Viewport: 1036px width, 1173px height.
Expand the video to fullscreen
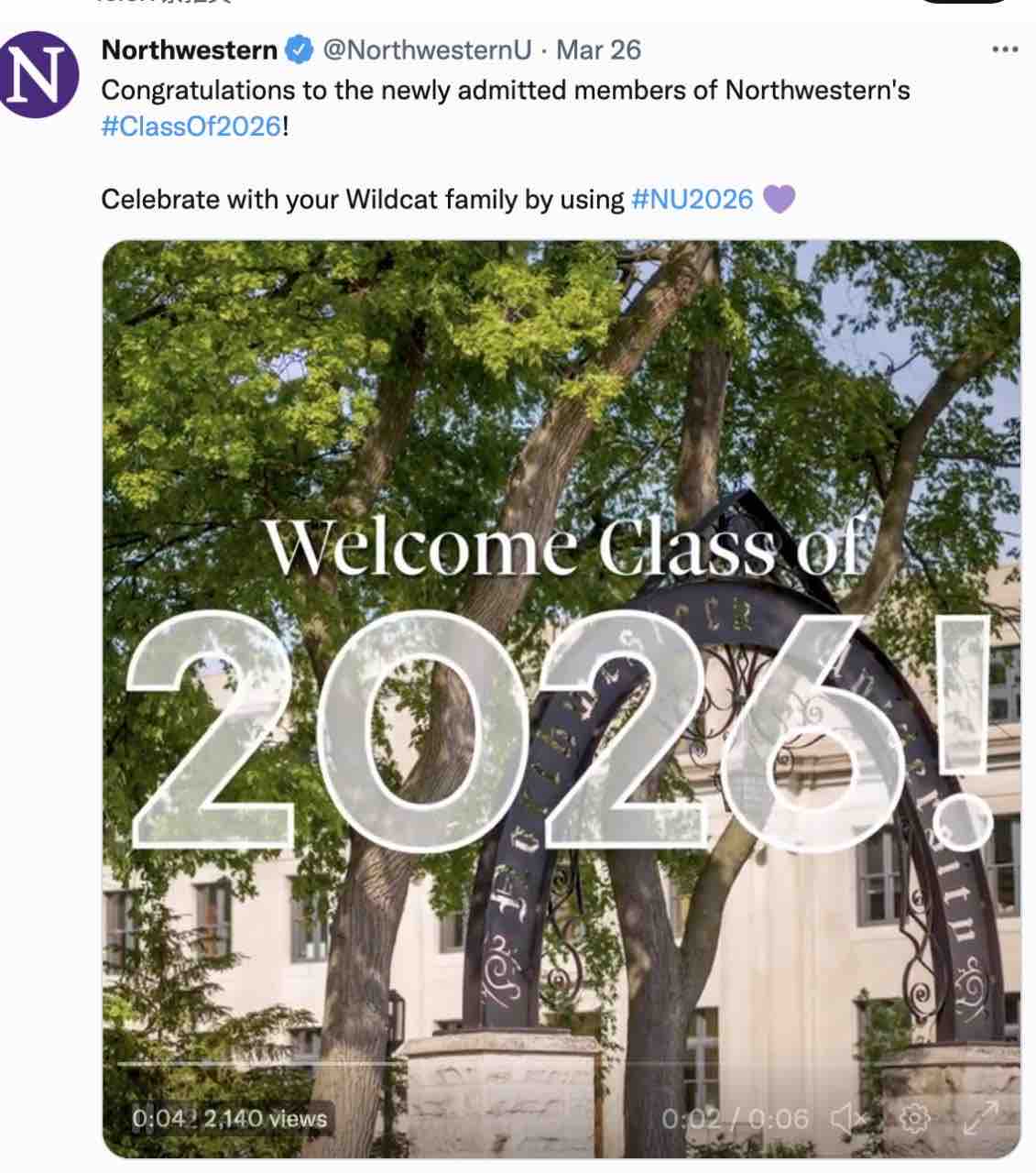click(979, 1118)
